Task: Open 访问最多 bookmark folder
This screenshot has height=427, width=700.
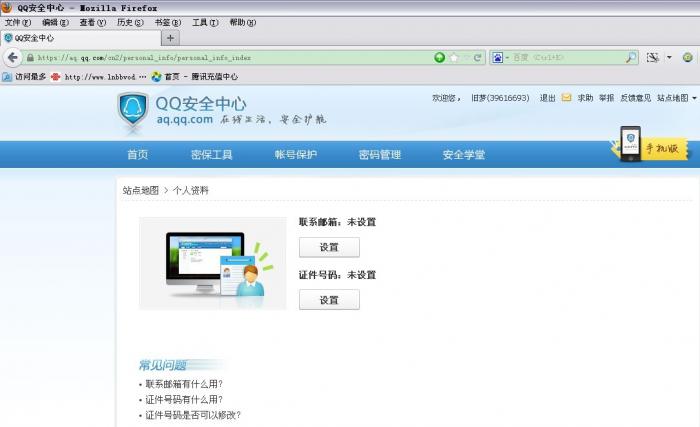Action: pos(24,77)
